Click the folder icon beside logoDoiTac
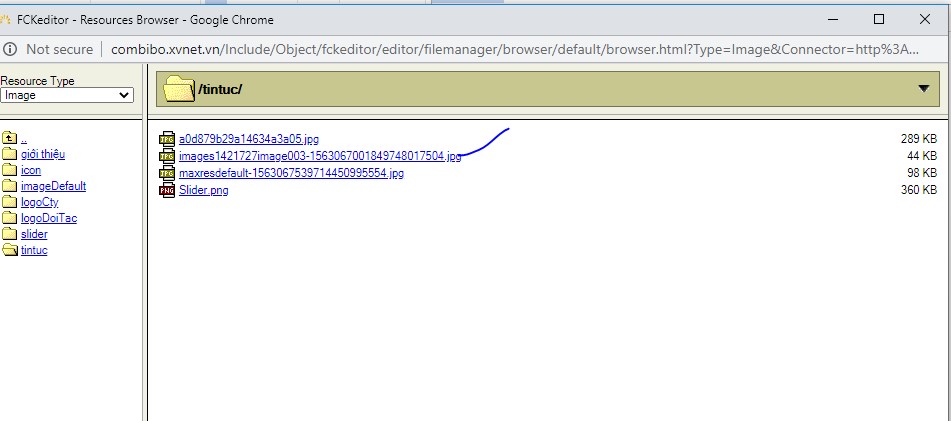 (x=10, y=218)
